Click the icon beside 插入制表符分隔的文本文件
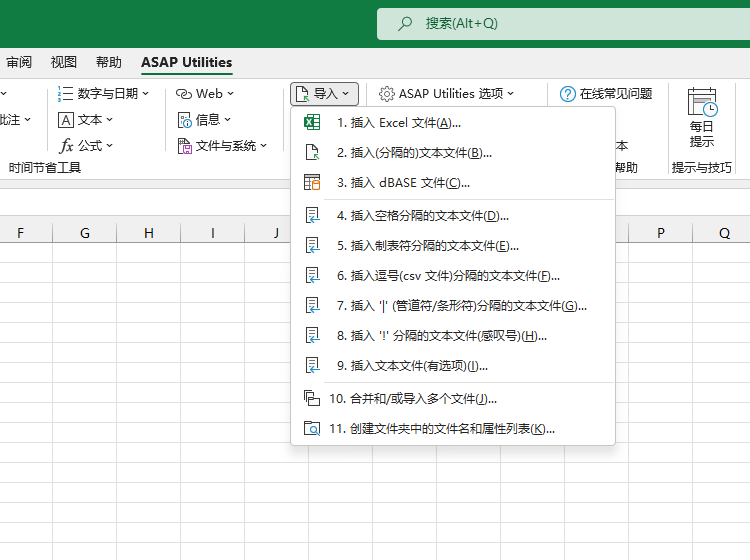This screenshot has width=750, height=560. tap(312, 246)
